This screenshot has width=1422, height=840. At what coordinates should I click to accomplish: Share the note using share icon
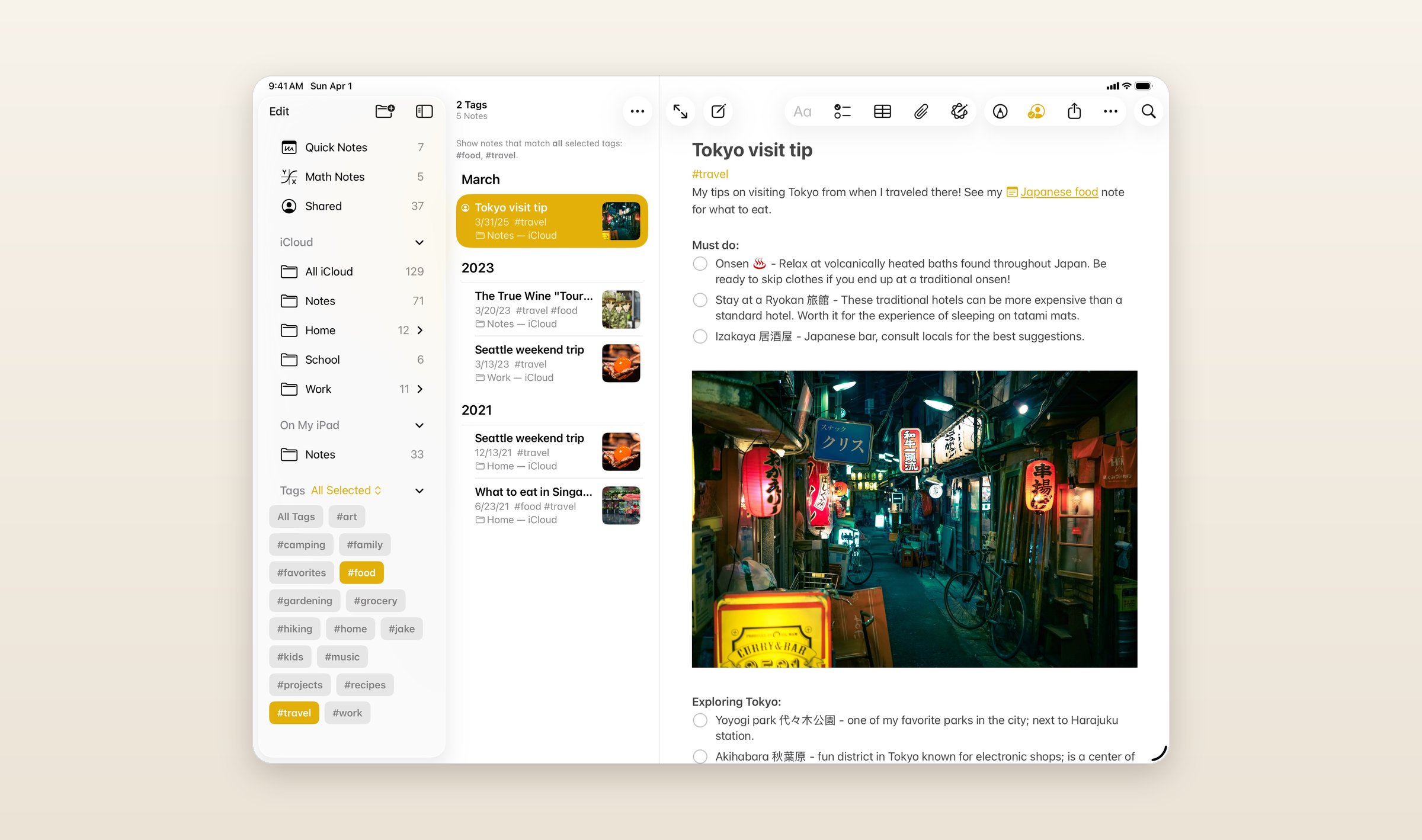1074,111
